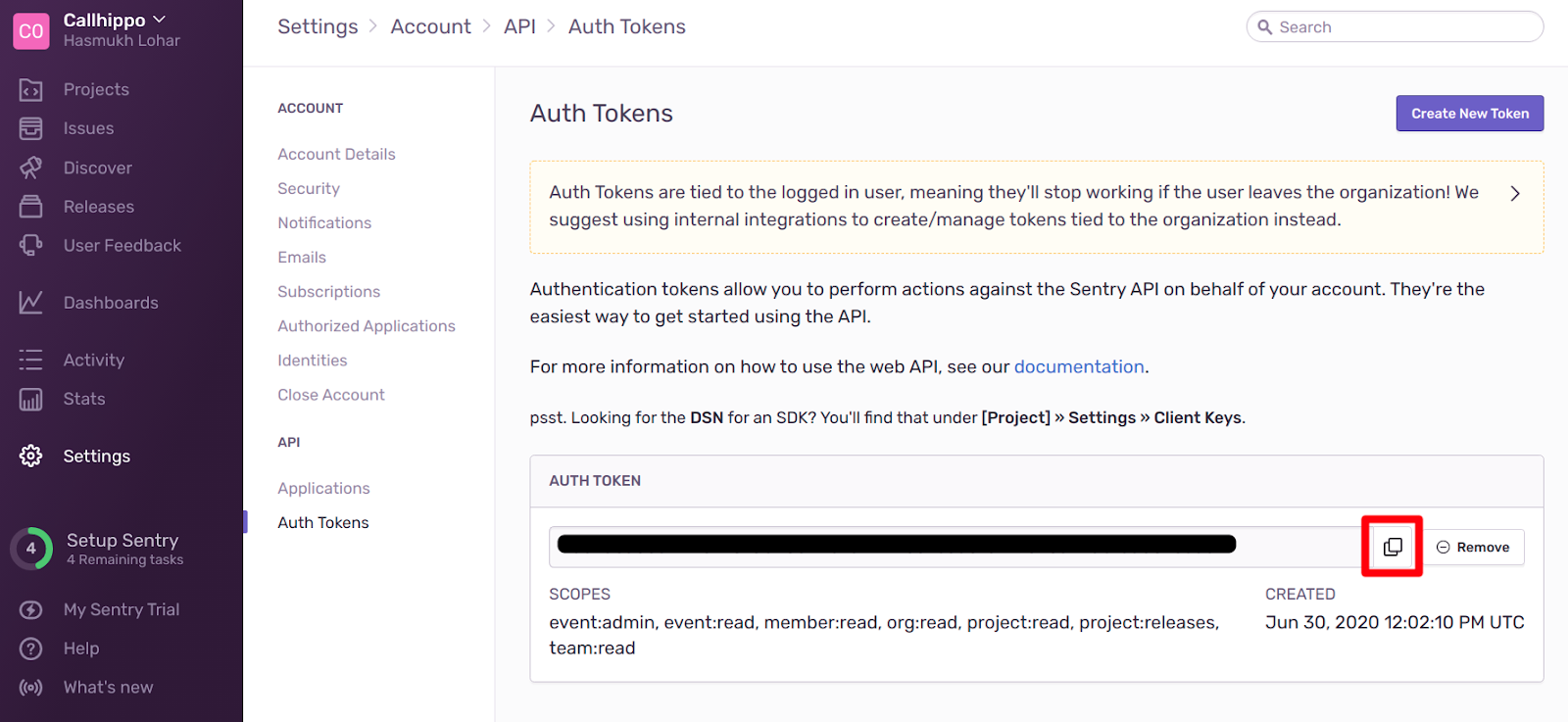Focus the Search input field

pyautogui.click(x=1395, y=27)
